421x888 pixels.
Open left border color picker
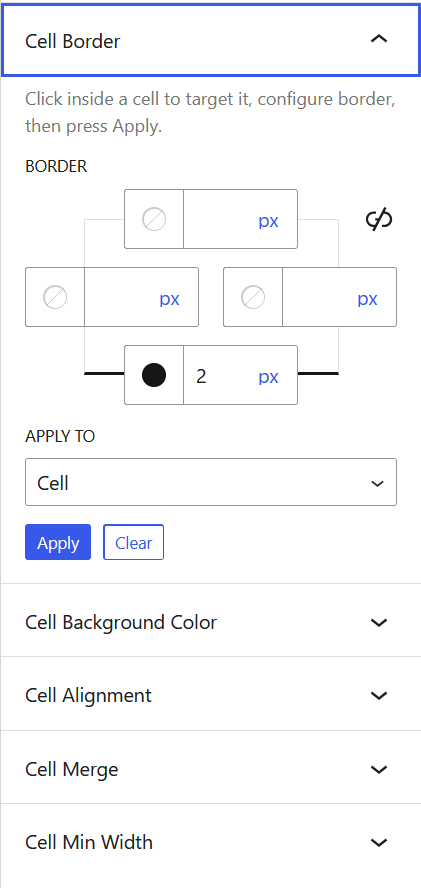[55, 297]
